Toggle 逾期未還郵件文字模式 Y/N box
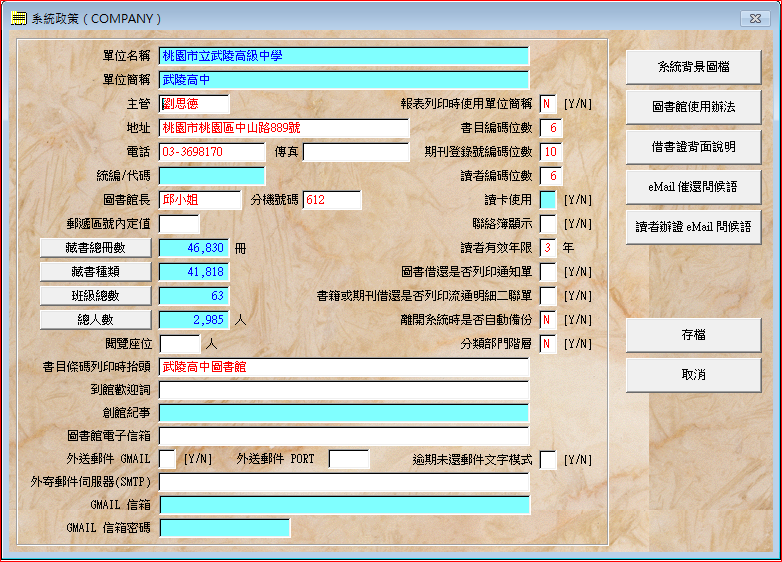782x562 pixels. [548, 459]
